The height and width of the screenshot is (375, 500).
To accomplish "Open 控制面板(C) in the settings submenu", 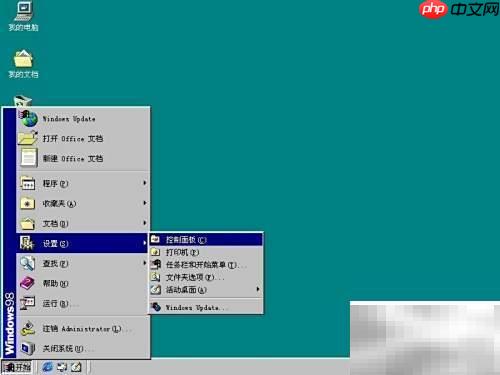I will coord(206,239).
